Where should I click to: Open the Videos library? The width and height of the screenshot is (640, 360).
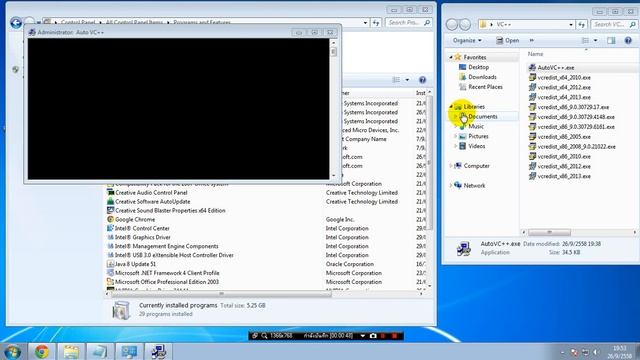pos(472,146)
